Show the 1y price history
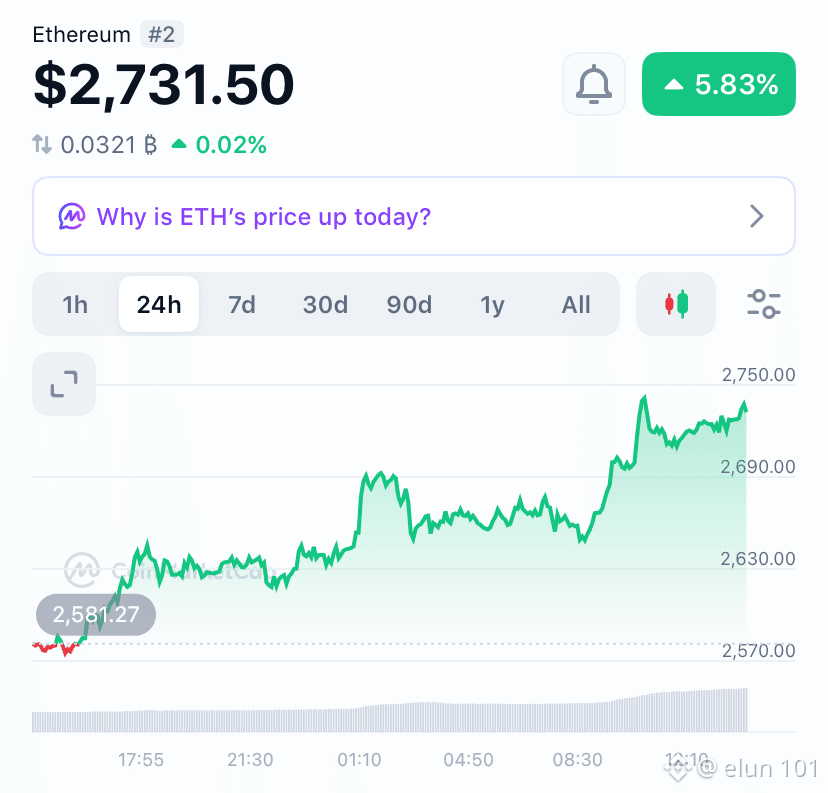 pyautogui.click(x=492, y=305)
